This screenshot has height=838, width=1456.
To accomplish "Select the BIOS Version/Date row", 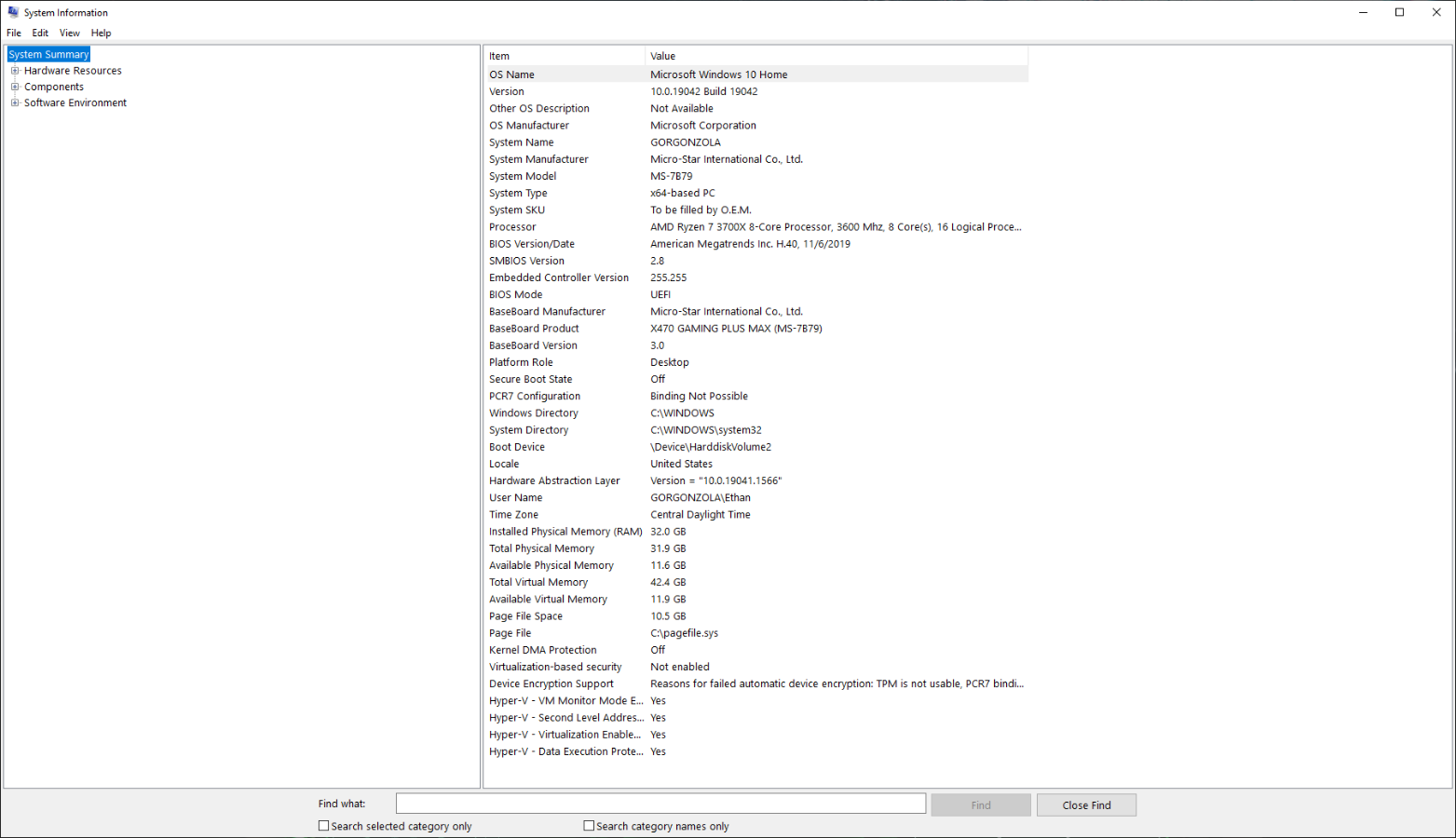I will point(756,244).
